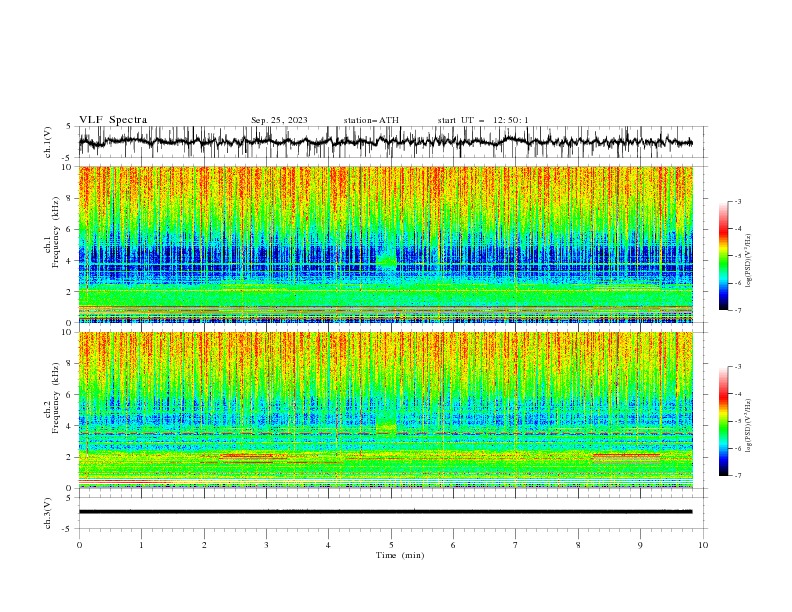Click time axis tick label '10'
The width and height of the screenshot is (792, 612).
click(x=703, y=545)
